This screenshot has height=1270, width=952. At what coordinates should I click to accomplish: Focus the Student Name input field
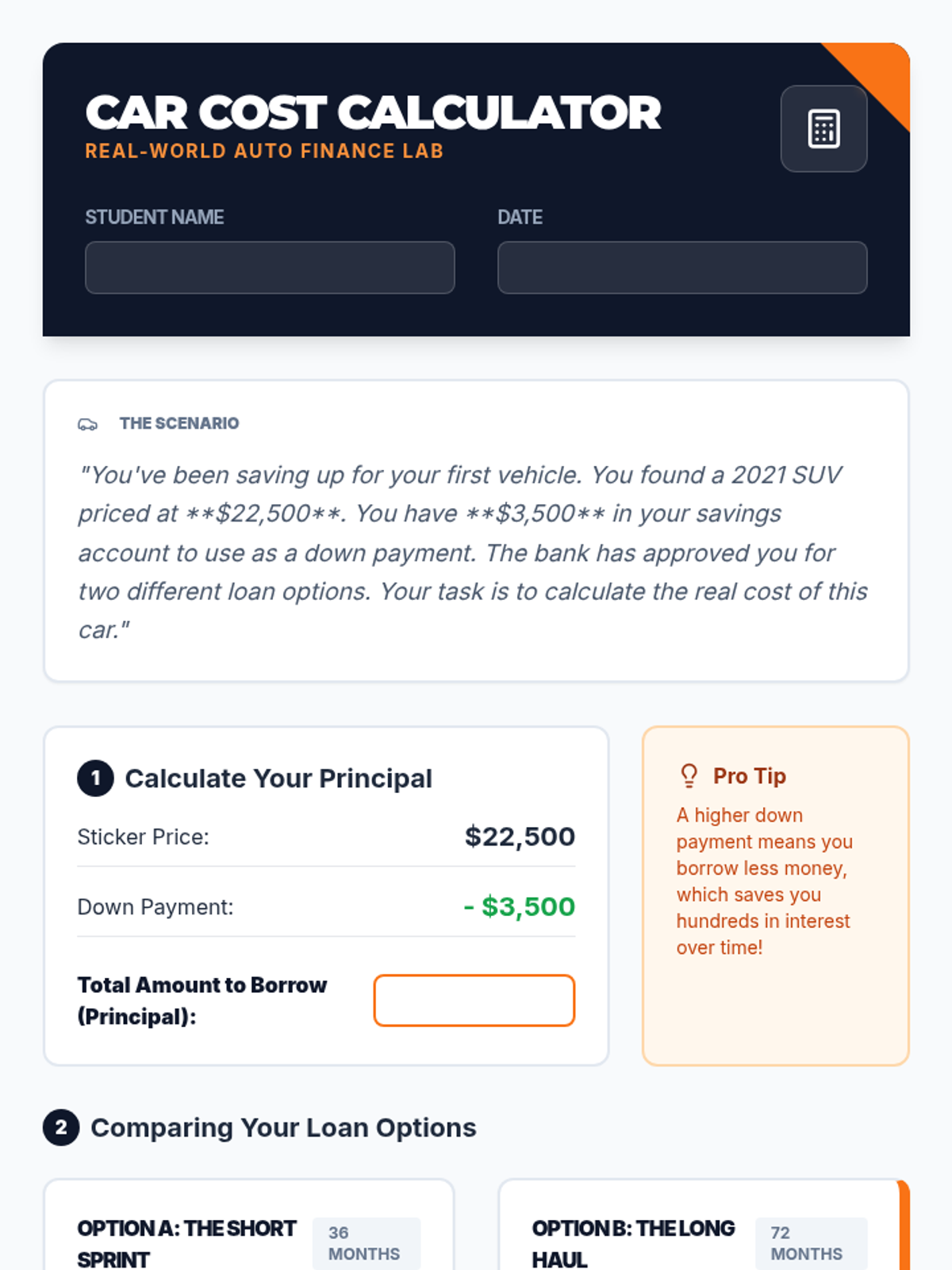(x=270, y=267)
